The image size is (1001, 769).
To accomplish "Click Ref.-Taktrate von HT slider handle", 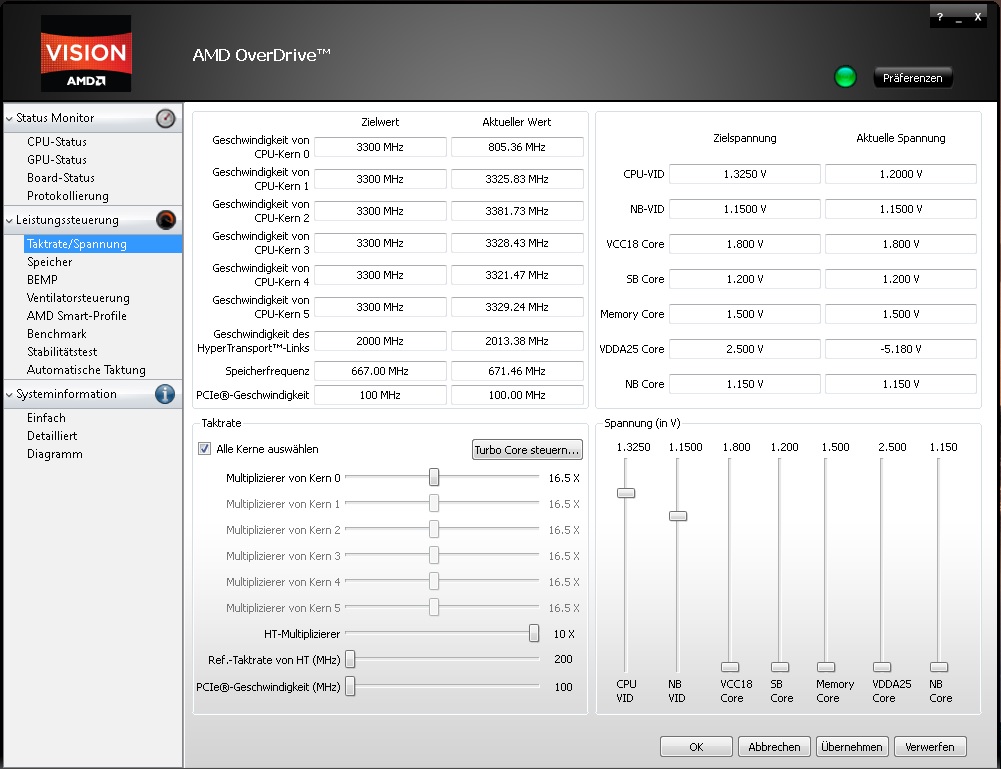I will tap(350, 659).
